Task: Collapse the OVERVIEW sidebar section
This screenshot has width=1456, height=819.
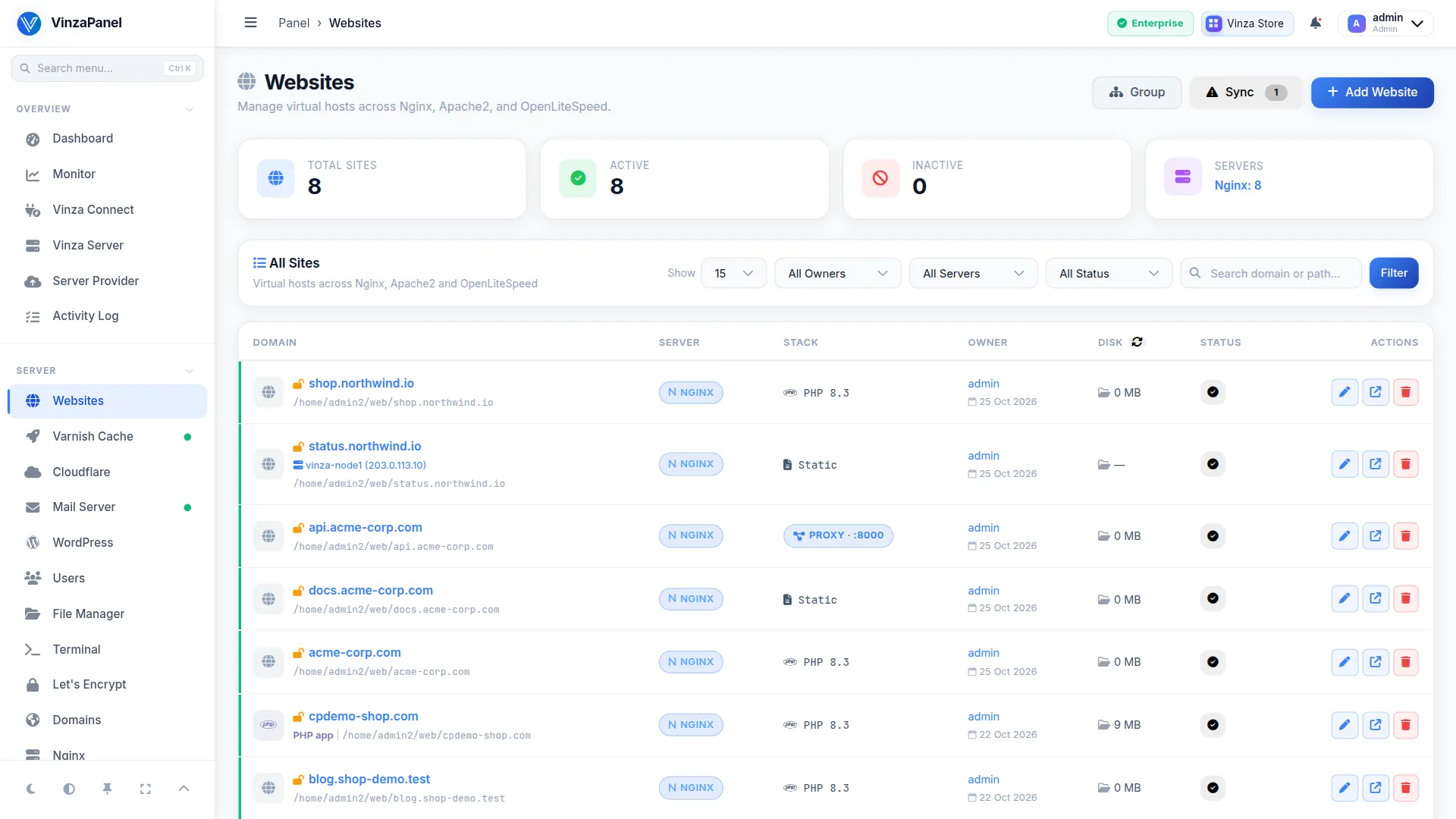Action: click(190, 109)
